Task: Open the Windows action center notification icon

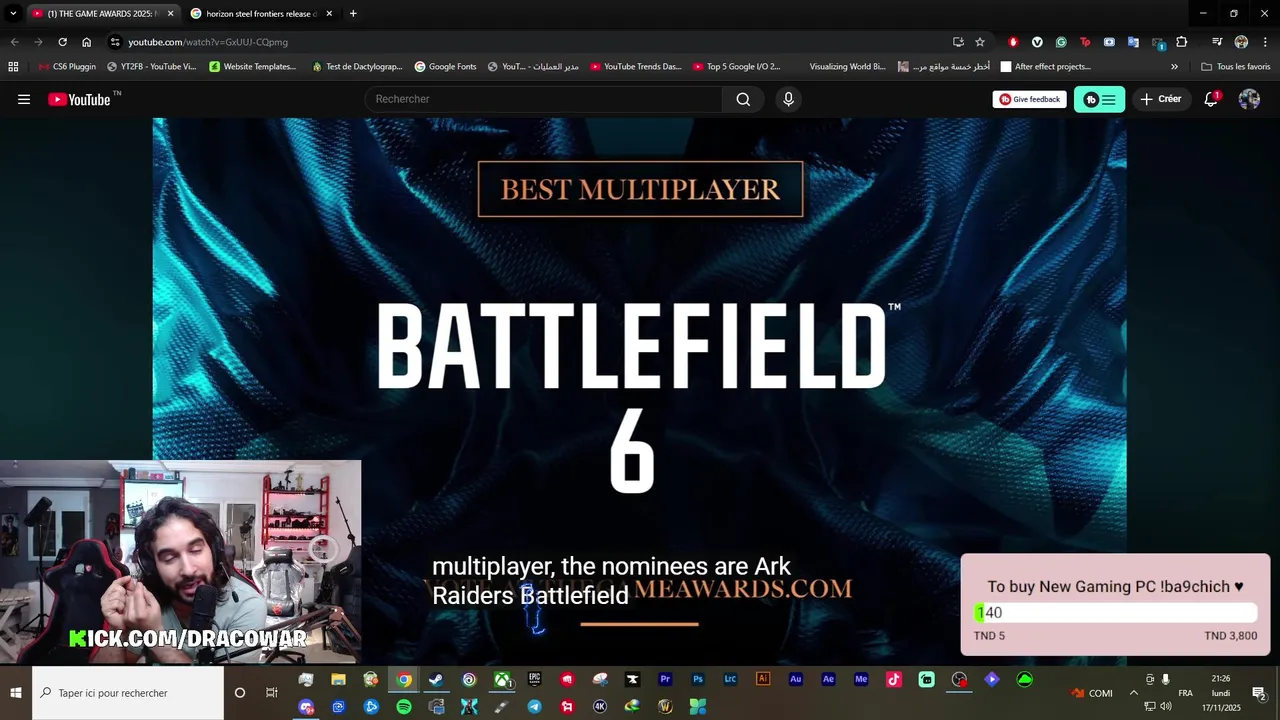Action: pos(1259,693)
